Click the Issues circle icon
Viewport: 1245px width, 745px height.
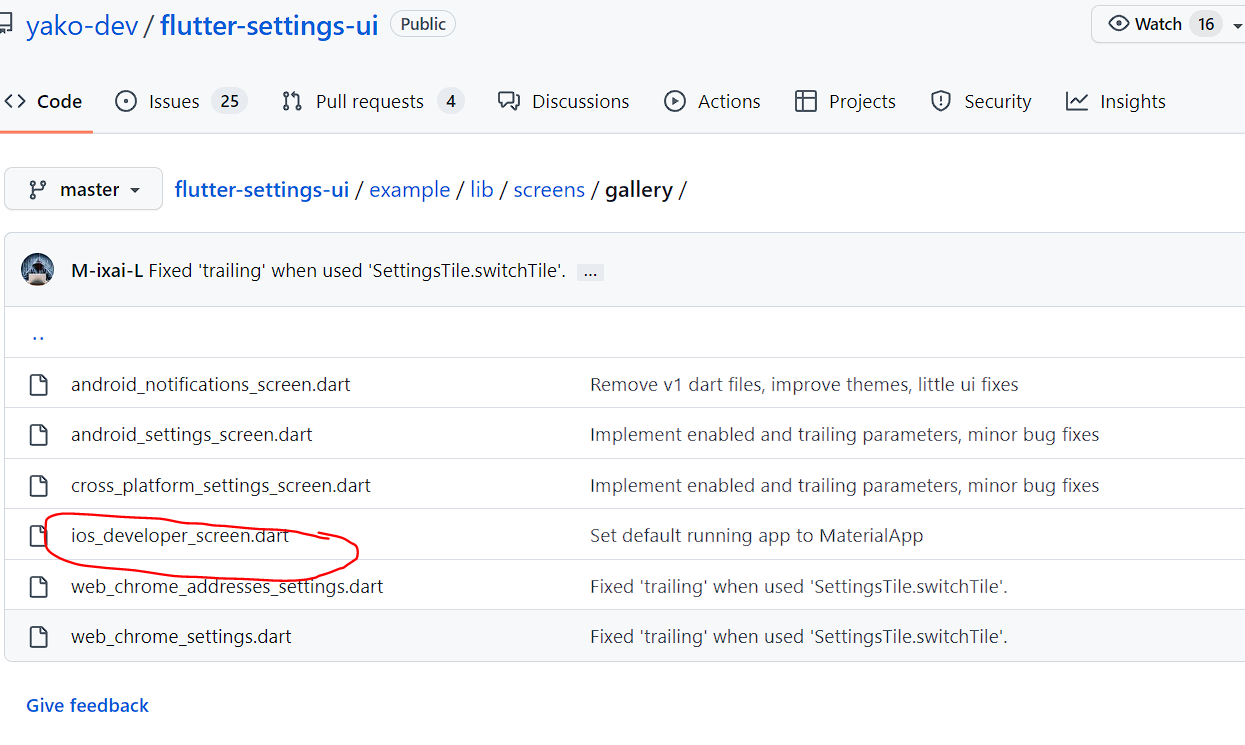[x=126, y=101]
